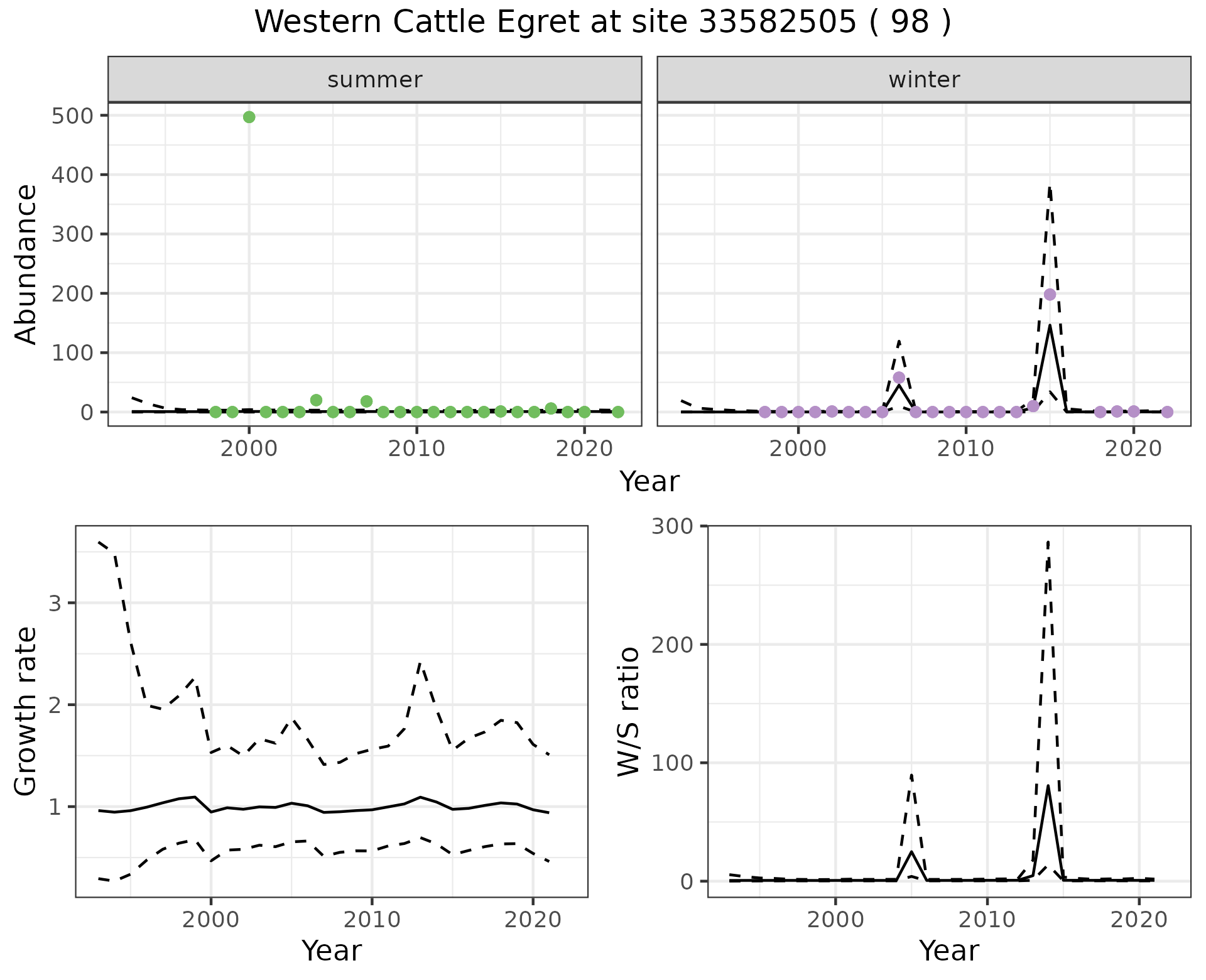This screenshot has height=980, width=1206.
Task: Click the 3 tick label on Growth rate axis
Action: click(55, 603)
